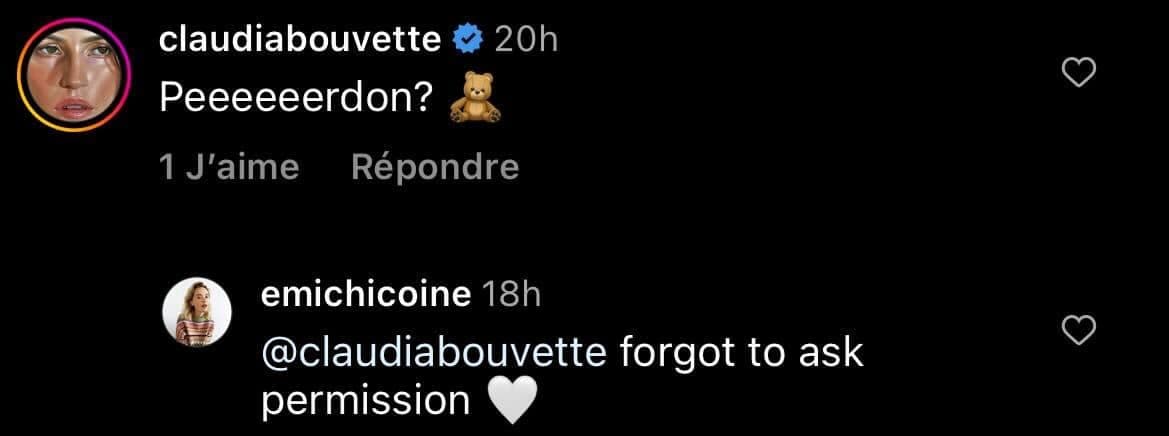Open emichicoine's profile picture

pyautogui.click(x=198, y=316)
